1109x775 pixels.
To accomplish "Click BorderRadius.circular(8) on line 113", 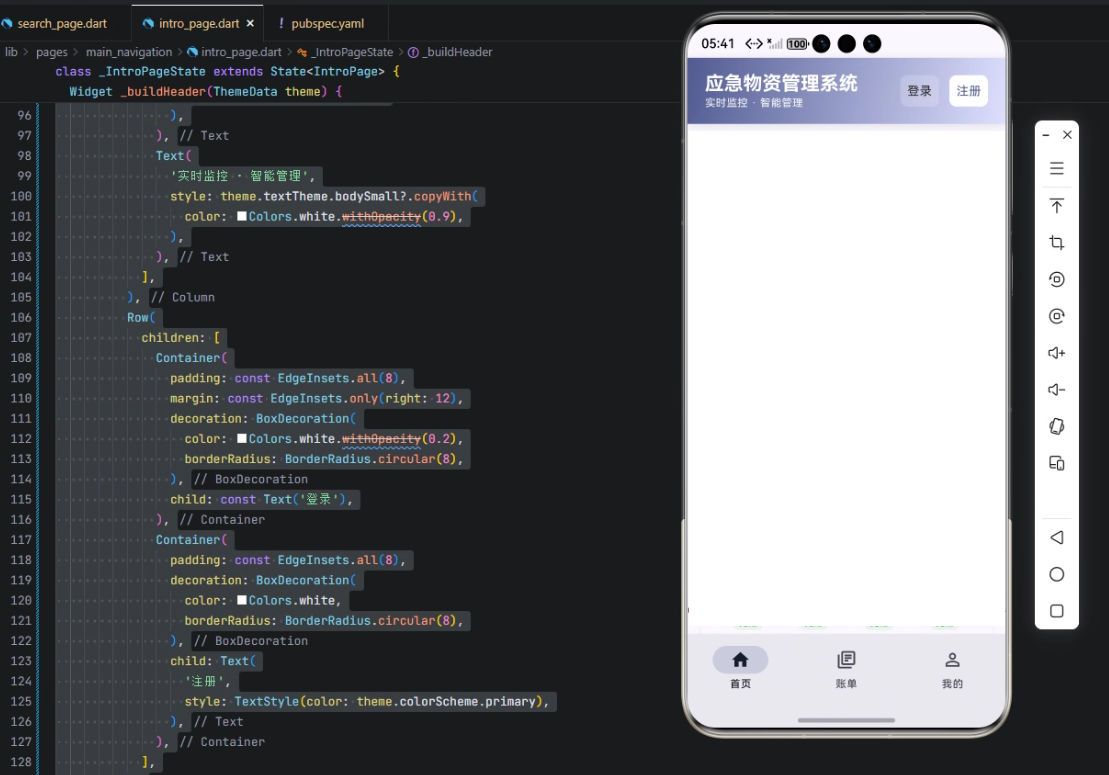I will [x=371, y=459].
